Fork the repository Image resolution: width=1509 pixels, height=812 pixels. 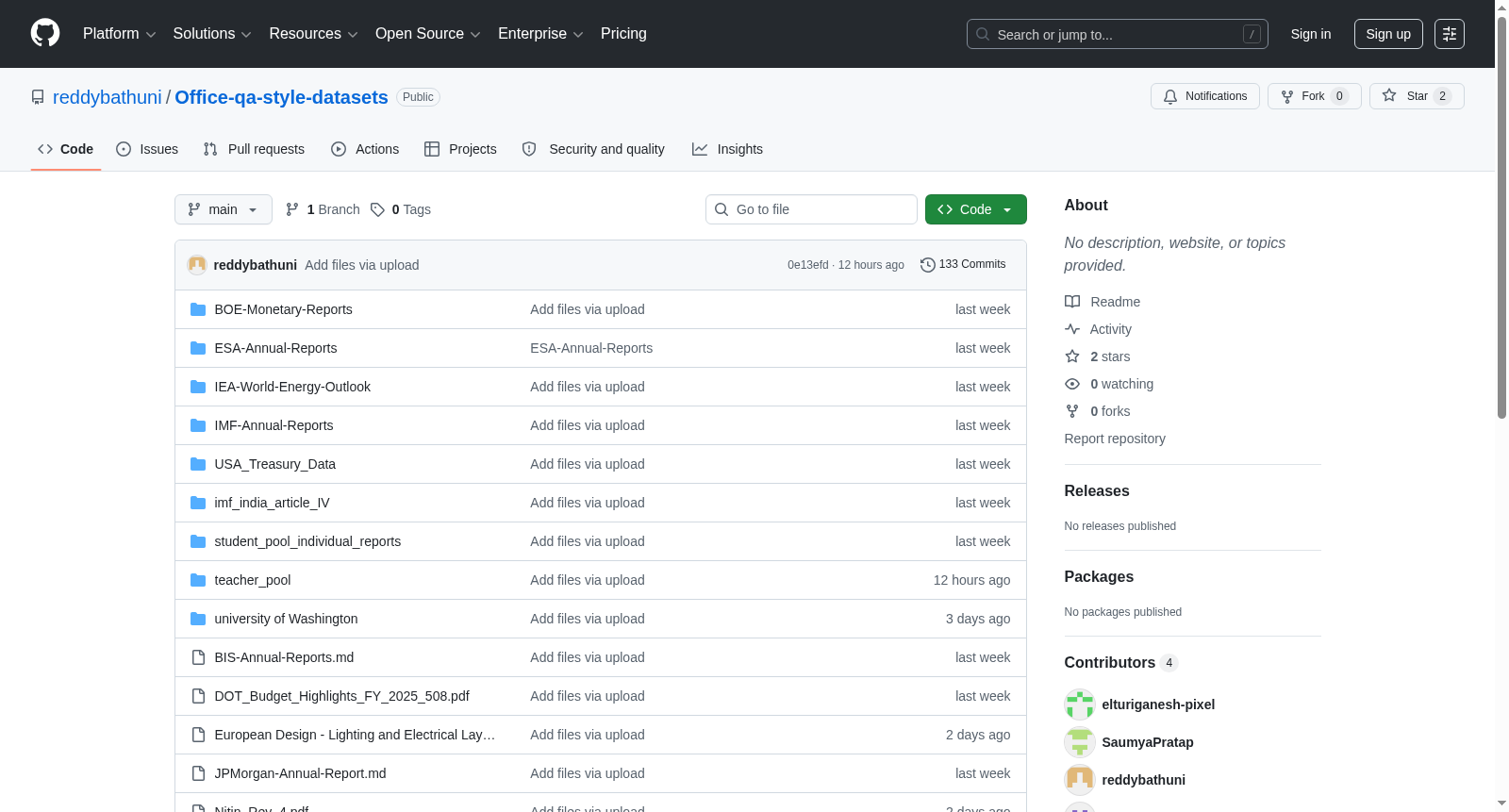(x=1314, y=96)
